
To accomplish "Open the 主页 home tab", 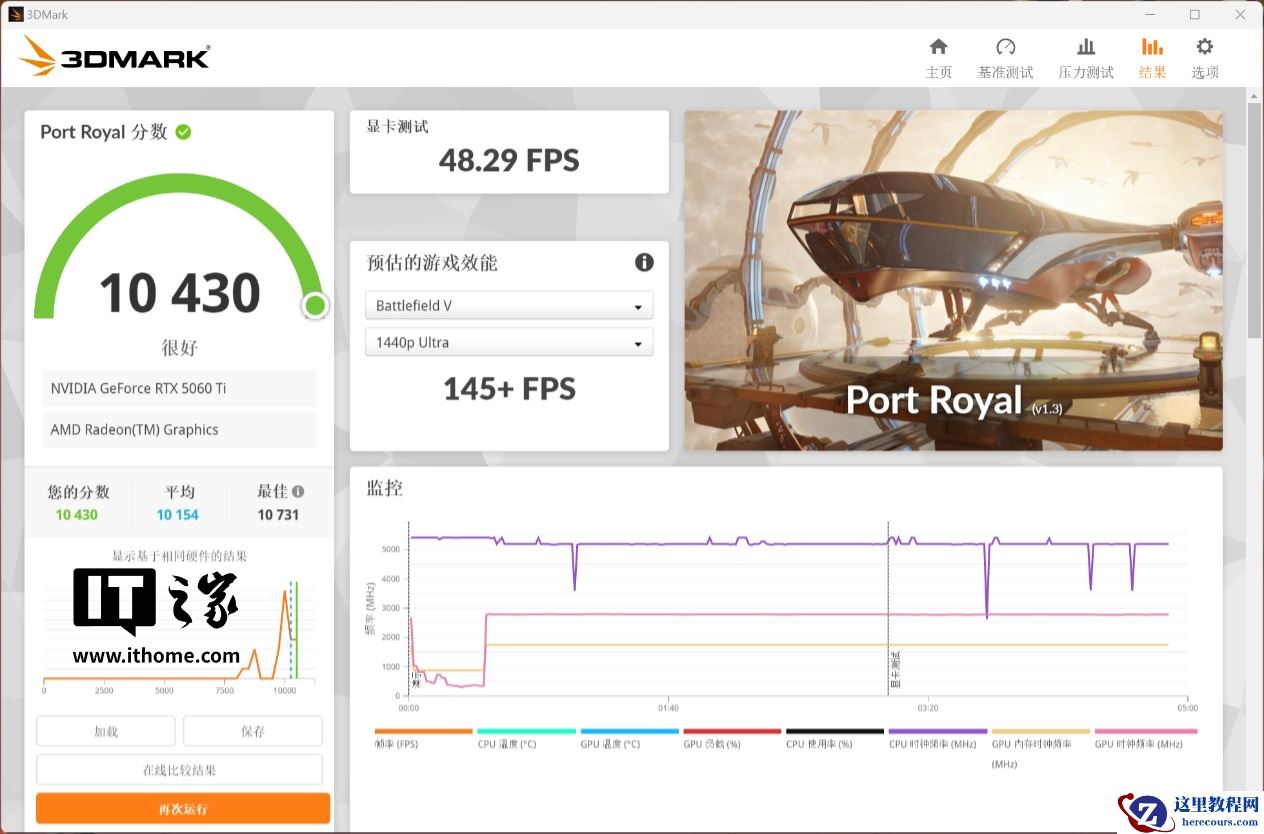I will [x=938, y=59].
